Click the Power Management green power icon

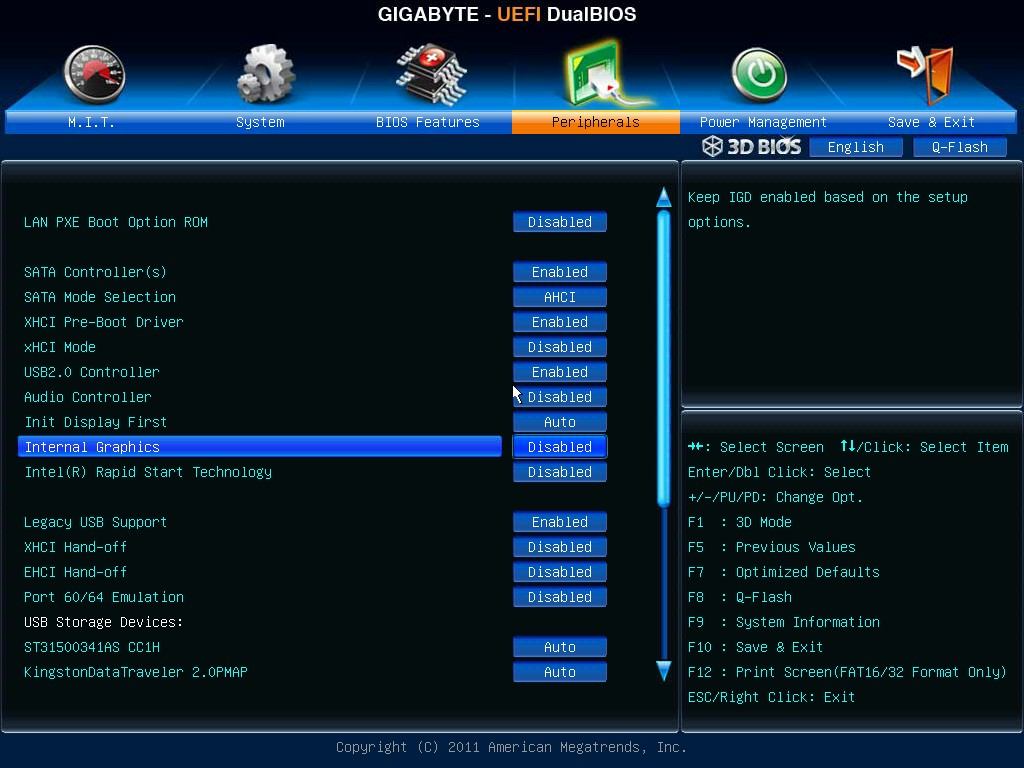(x=760, y=75)
